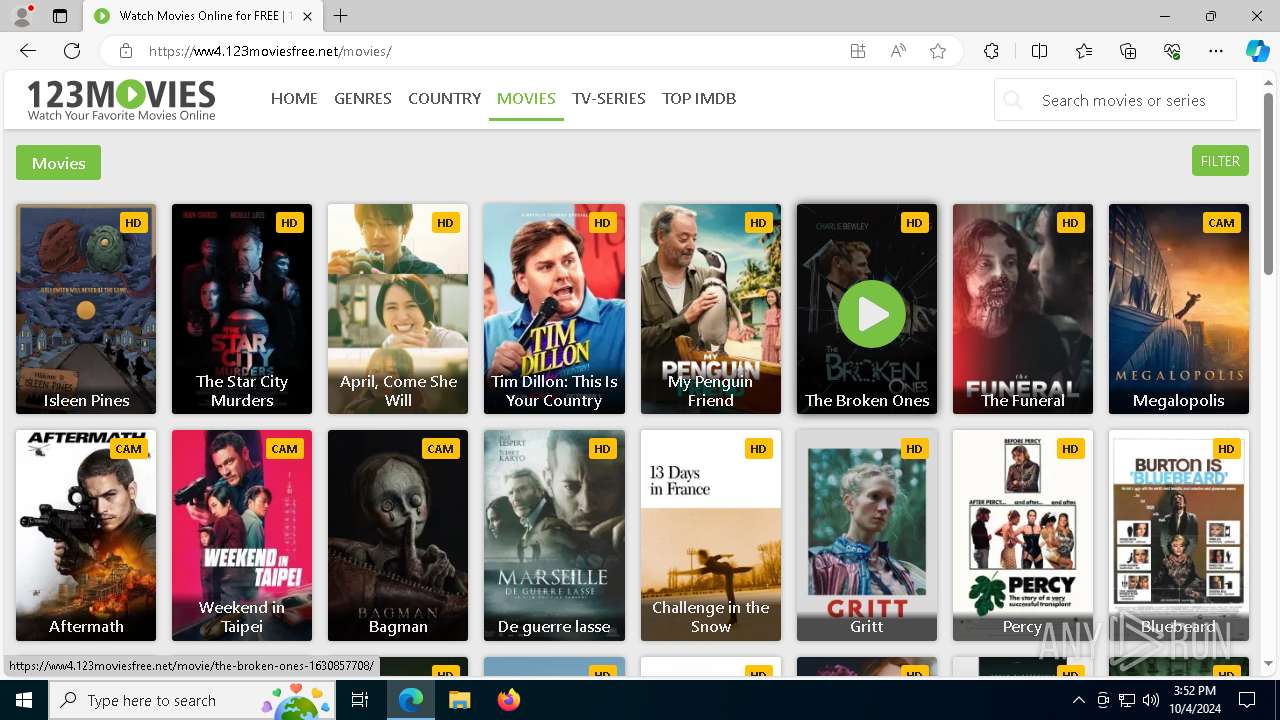The image size is (1280, 720).
Task: Open Tim Dillon: This Is Your Country
Action: click(x=554, y=309)
